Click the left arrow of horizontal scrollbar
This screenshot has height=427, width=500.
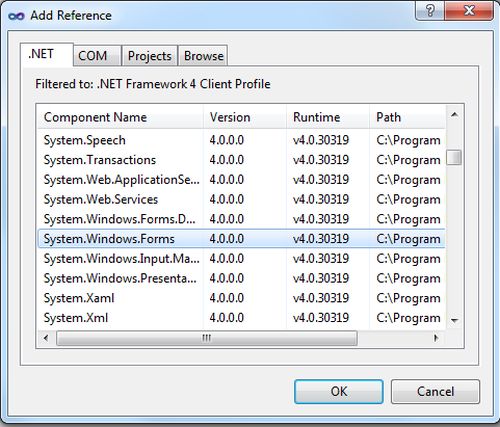(46, 338)
